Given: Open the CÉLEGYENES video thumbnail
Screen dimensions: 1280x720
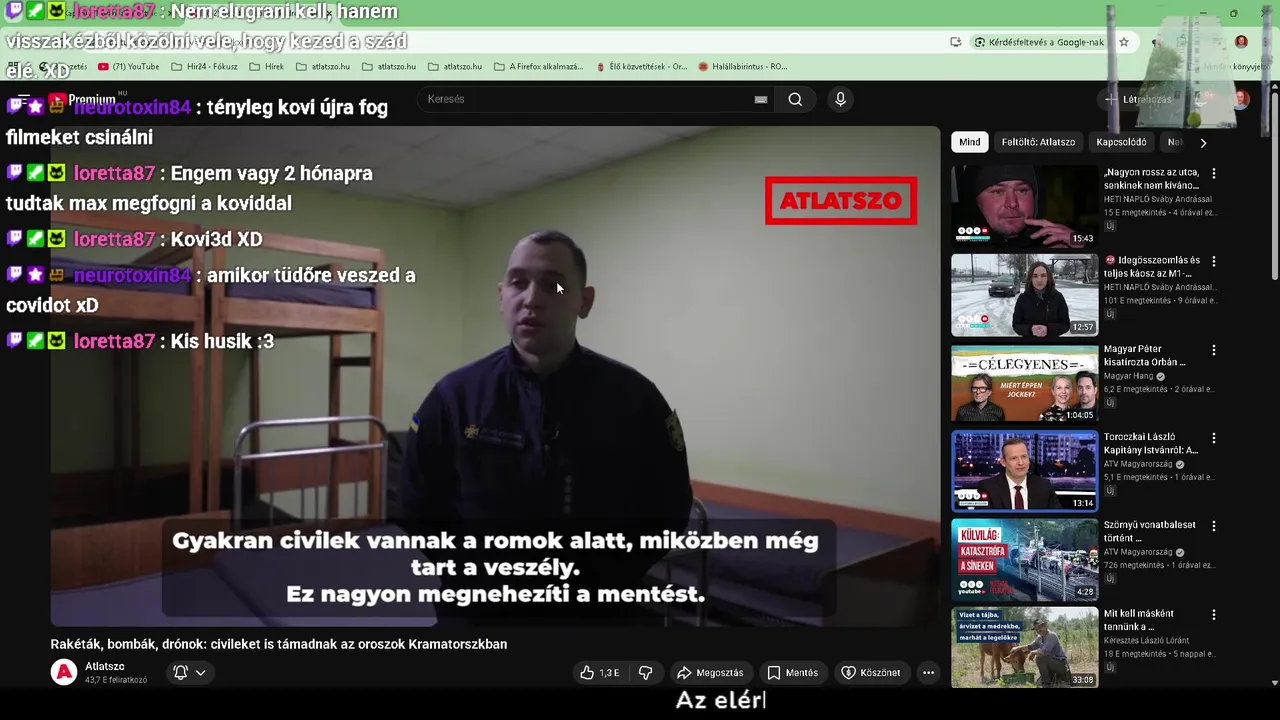Looking at the screenshot, I should 1024,383.
